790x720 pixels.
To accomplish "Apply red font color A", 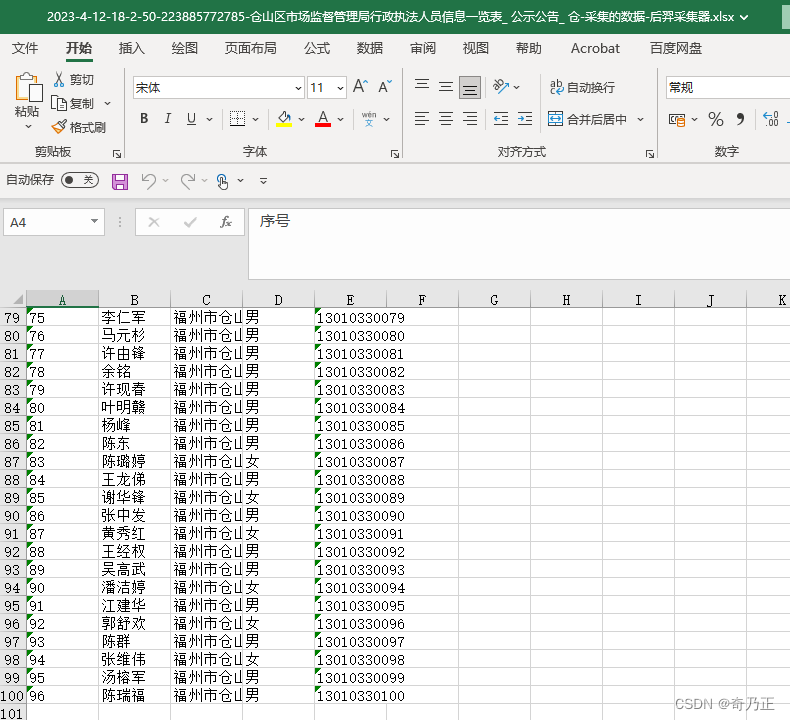I will 323,119.
